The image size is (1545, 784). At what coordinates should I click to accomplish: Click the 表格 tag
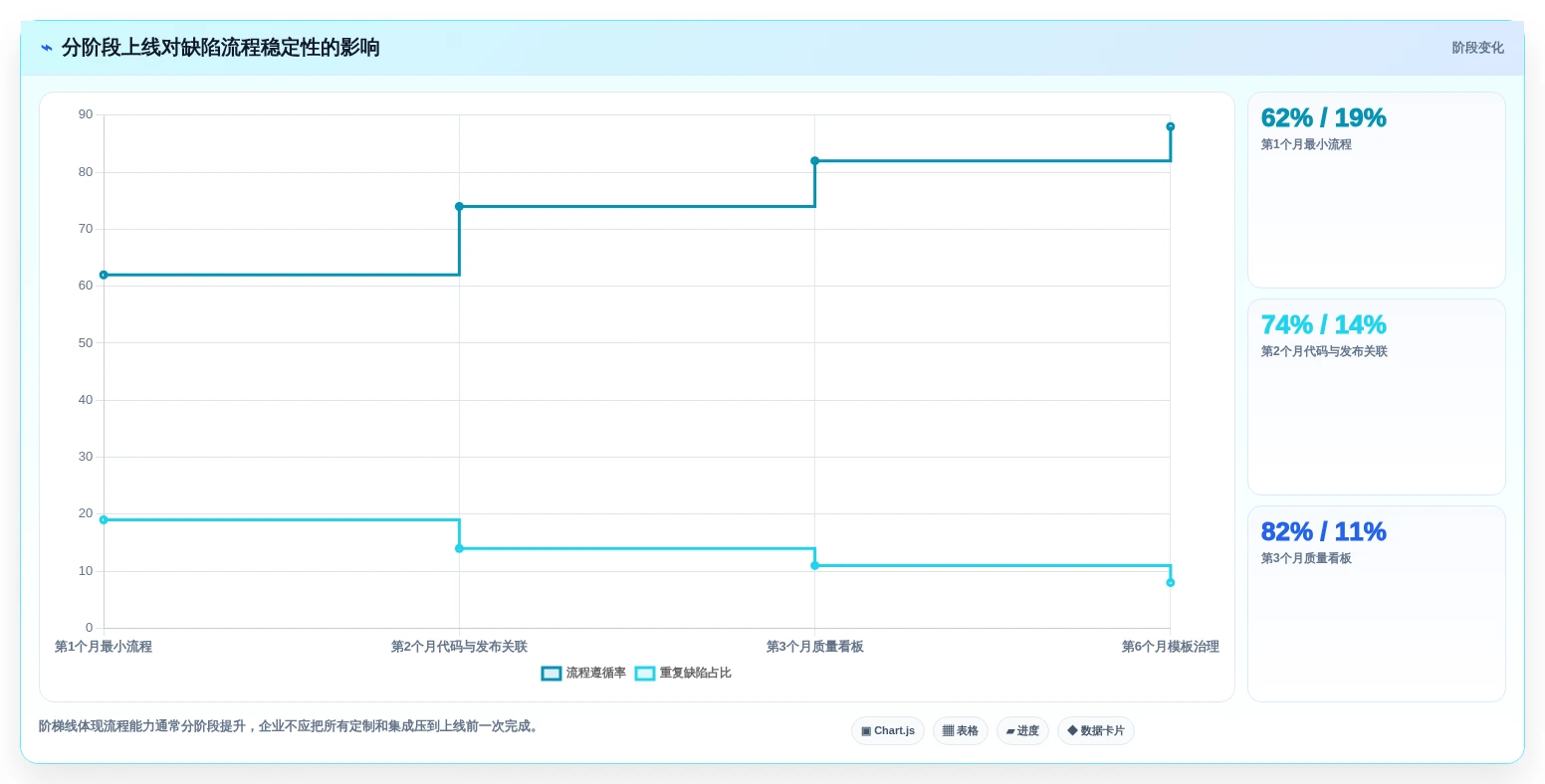961,731
